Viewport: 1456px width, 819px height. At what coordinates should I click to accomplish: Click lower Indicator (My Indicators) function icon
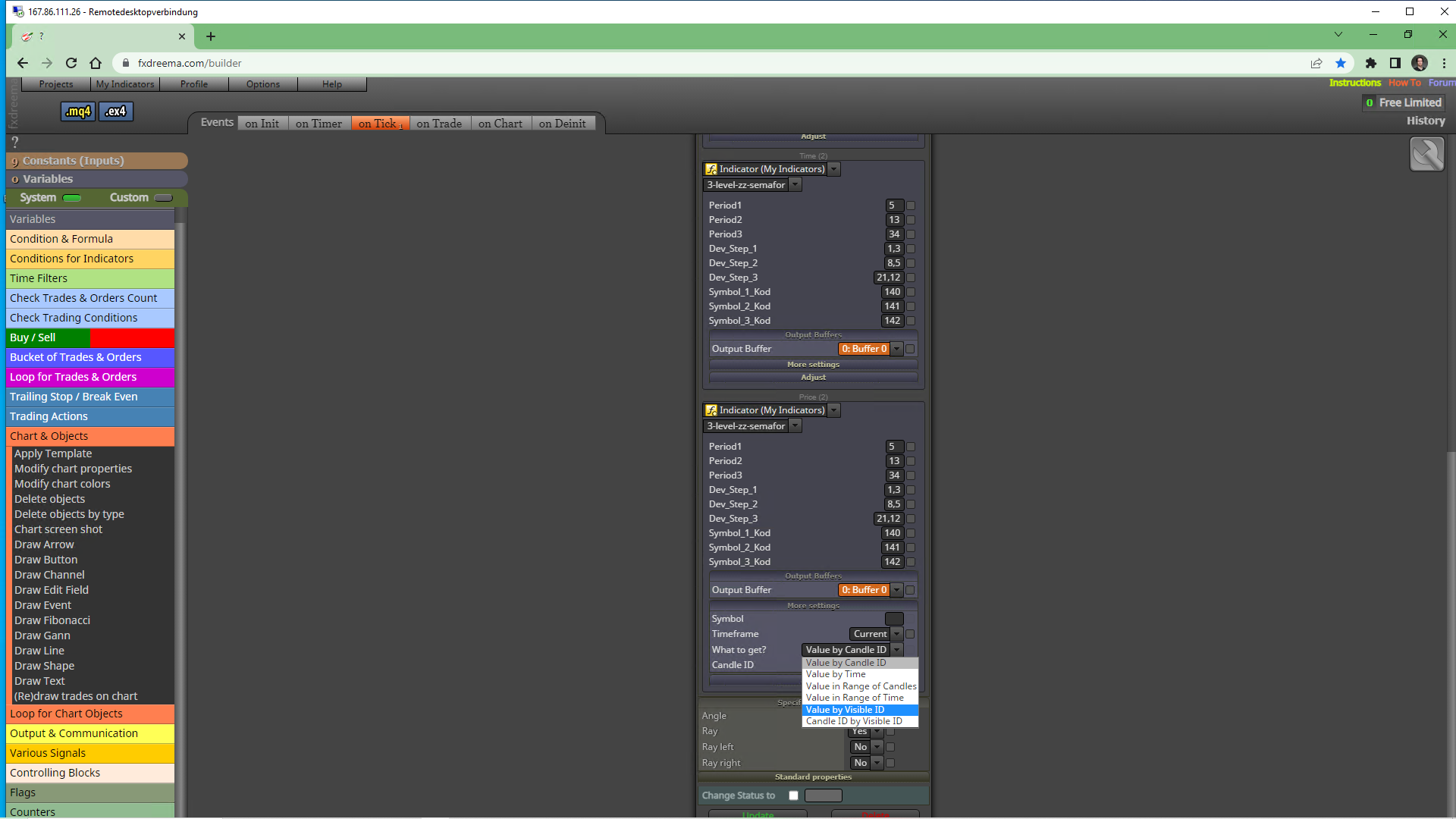[x=711, y=410]
